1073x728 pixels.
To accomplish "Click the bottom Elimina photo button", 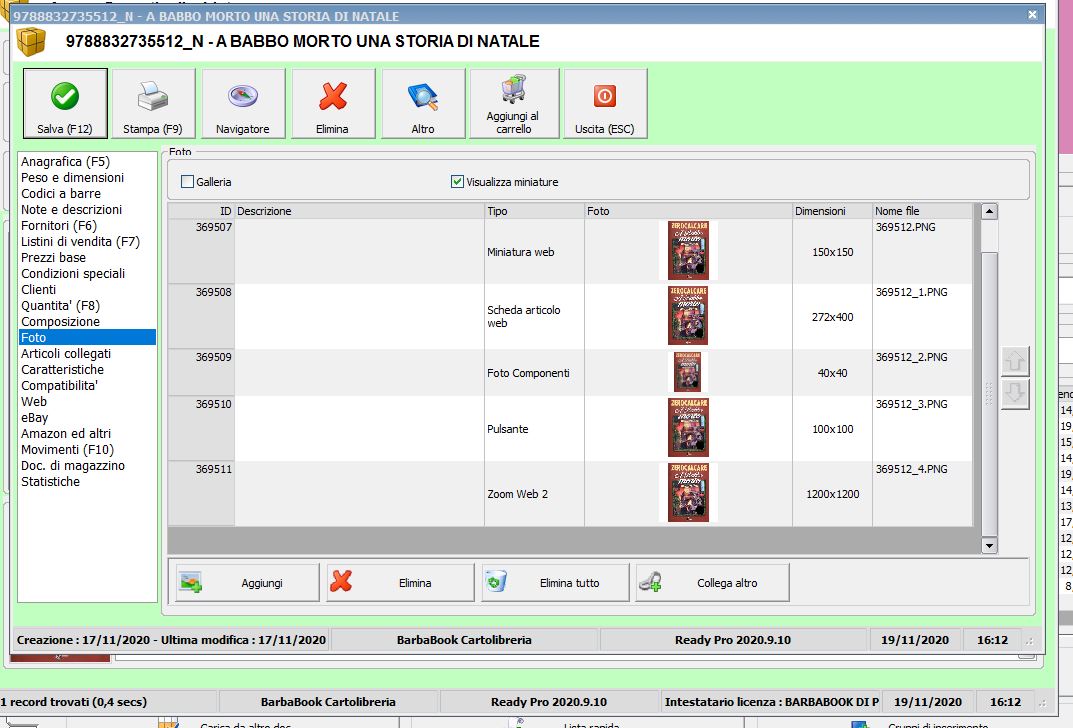I will (400, 583).
